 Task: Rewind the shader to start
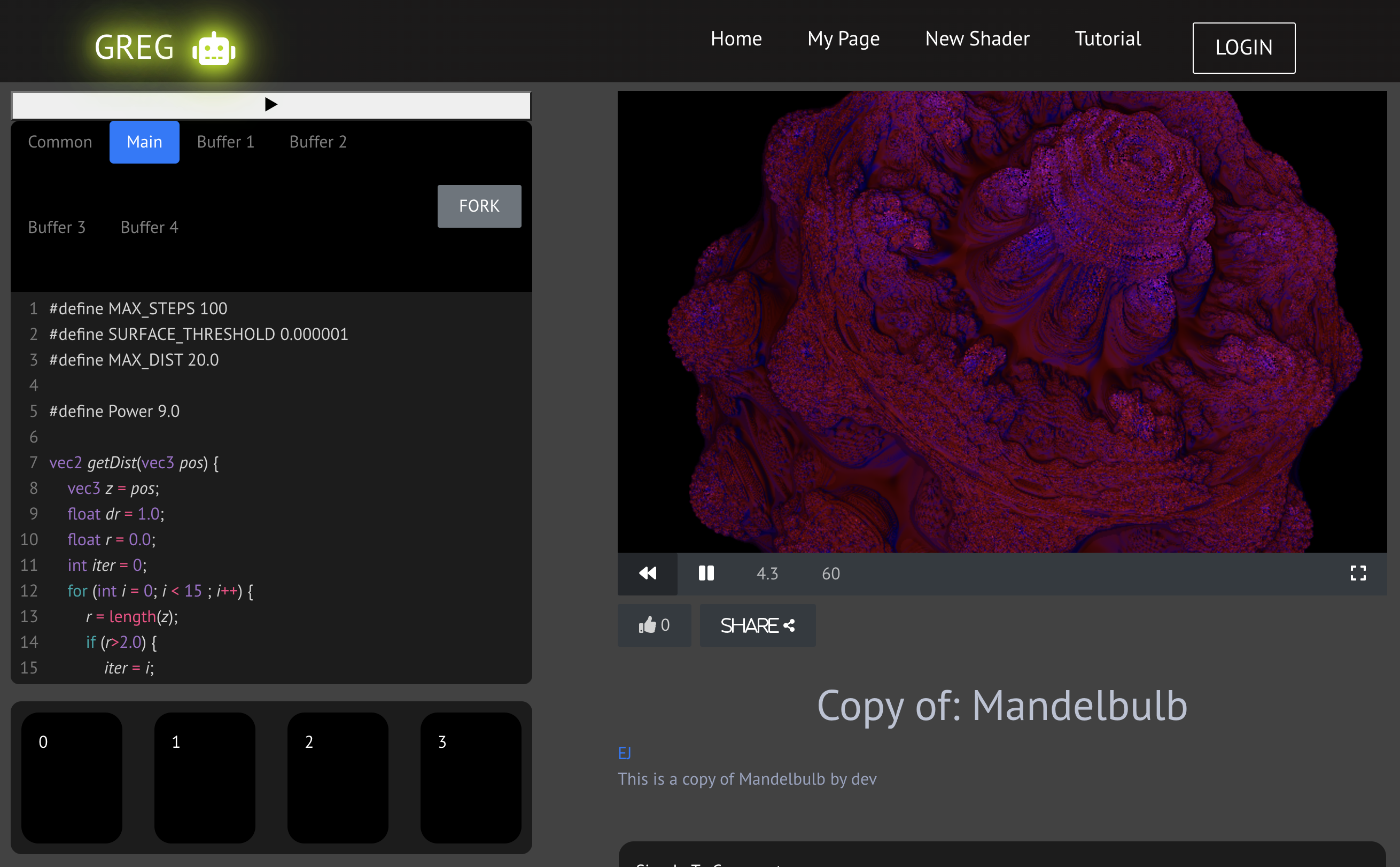click(x=648, y=574)
